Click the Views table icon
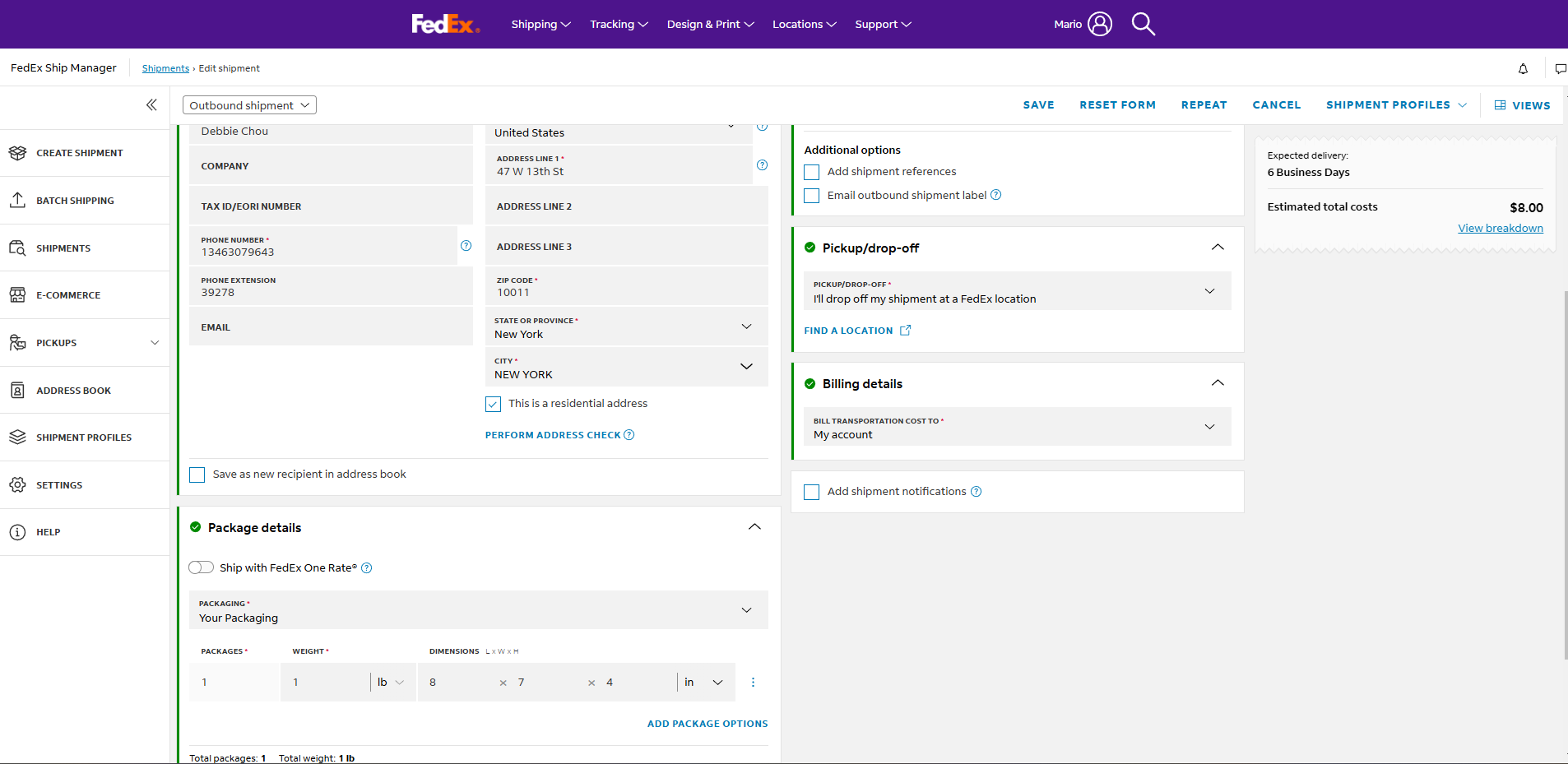 (1500, 105)
